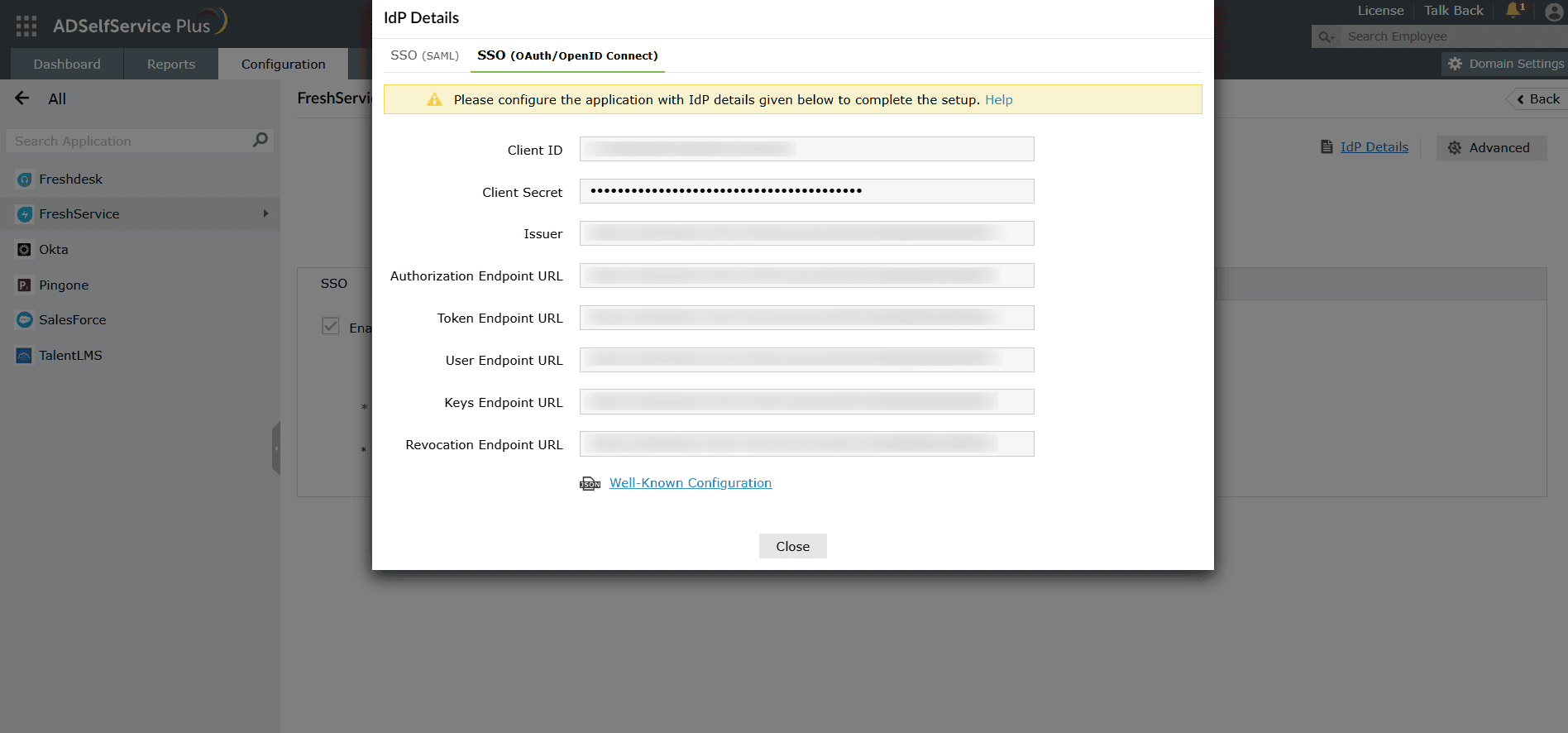Open the Configuration tab
The image size is (1568, 733).
pos(284,64)
